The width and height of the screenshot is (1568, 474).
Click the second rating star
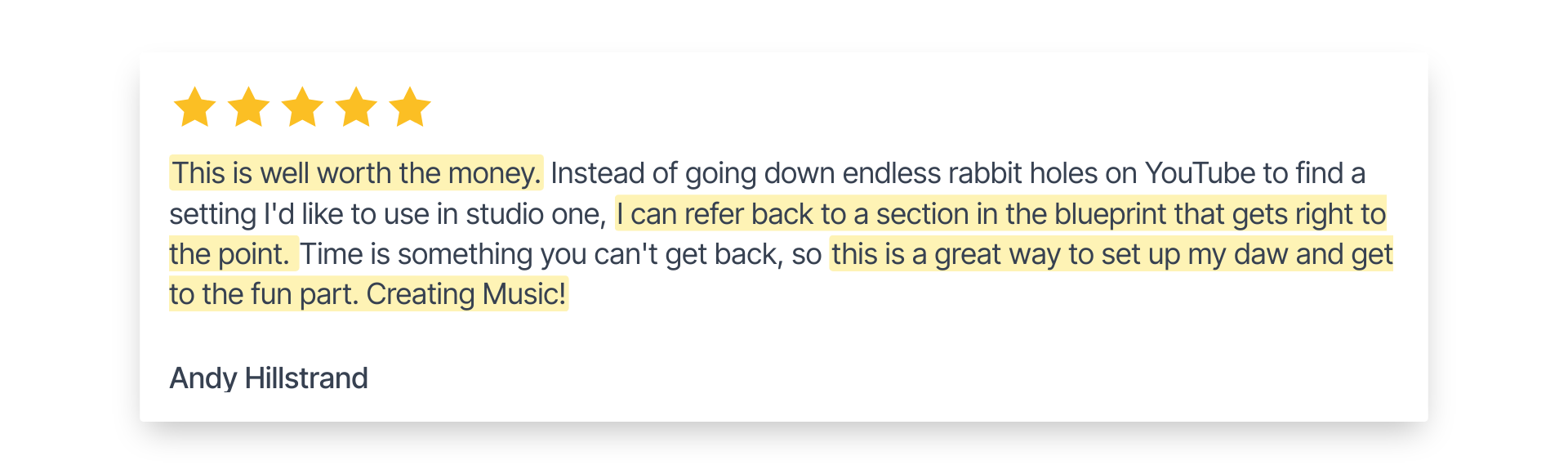(248, 107)
